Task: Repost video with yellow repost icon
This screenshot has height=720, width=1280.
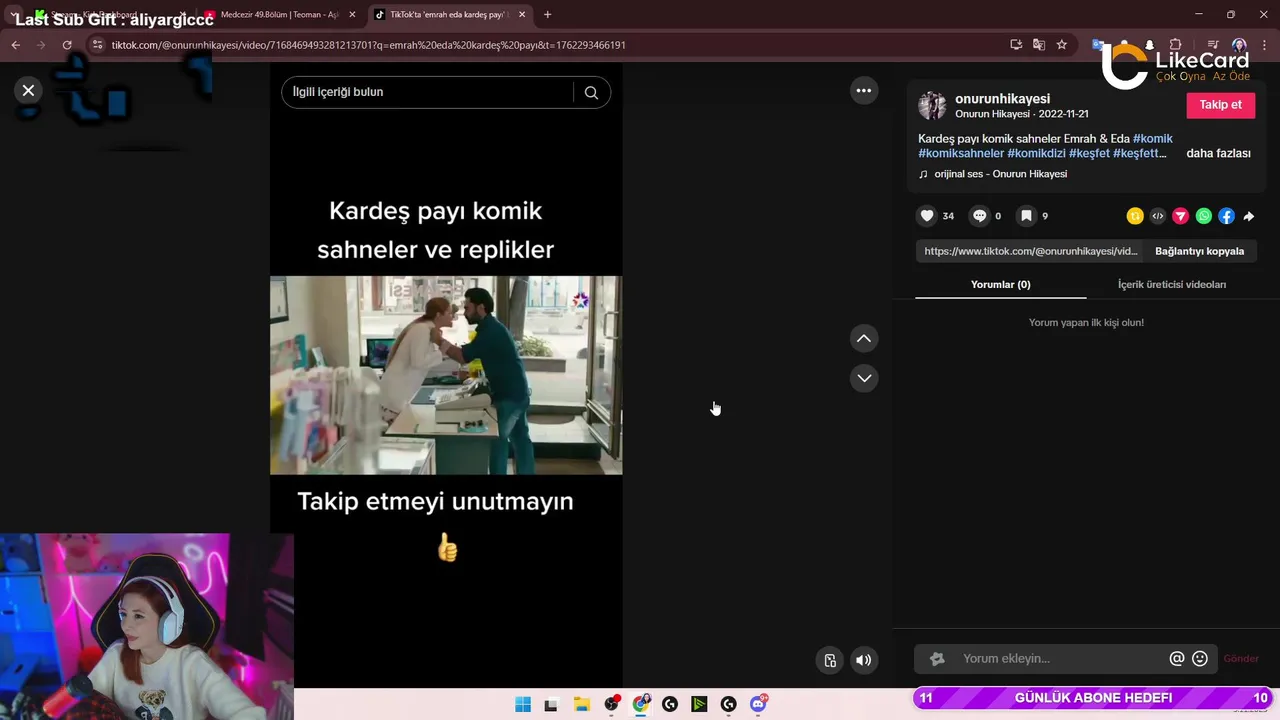Action: tap(1135, 216)
